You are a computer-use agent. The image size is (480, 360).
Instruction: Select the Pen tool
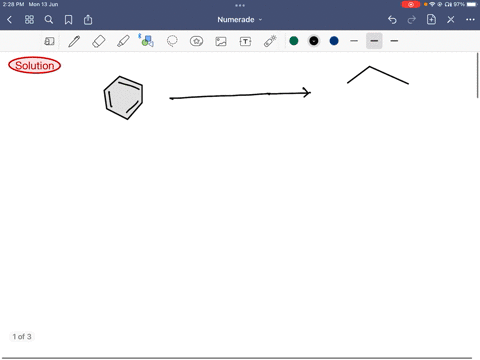tap(74, 41)
